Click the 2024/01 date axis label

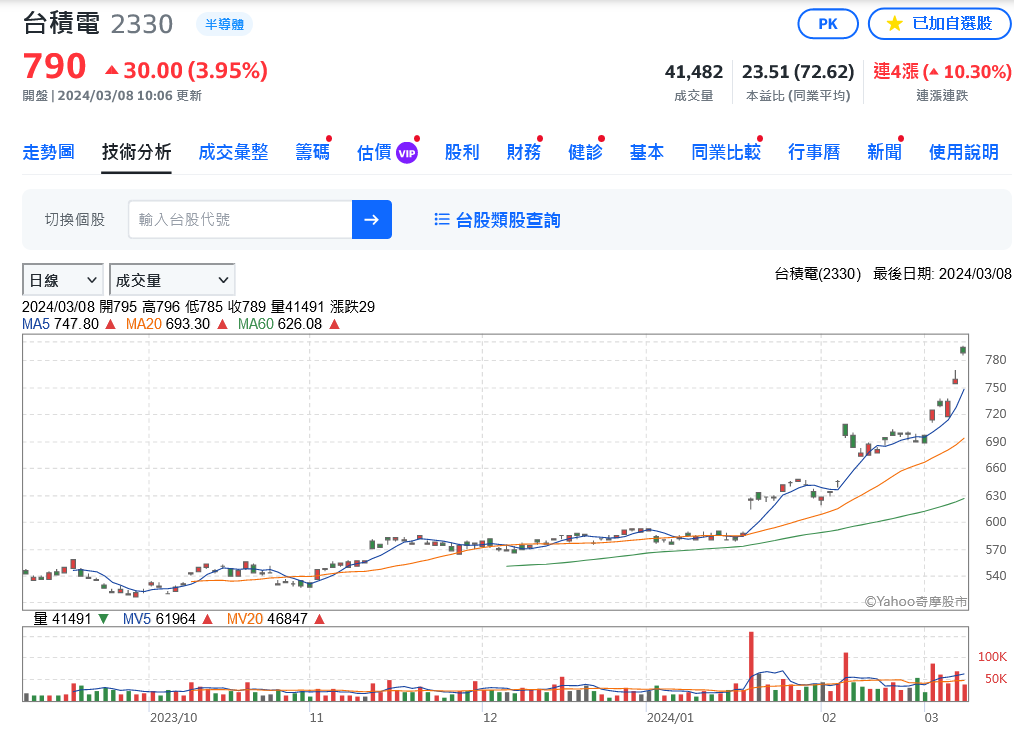click(x=669, y=717)
